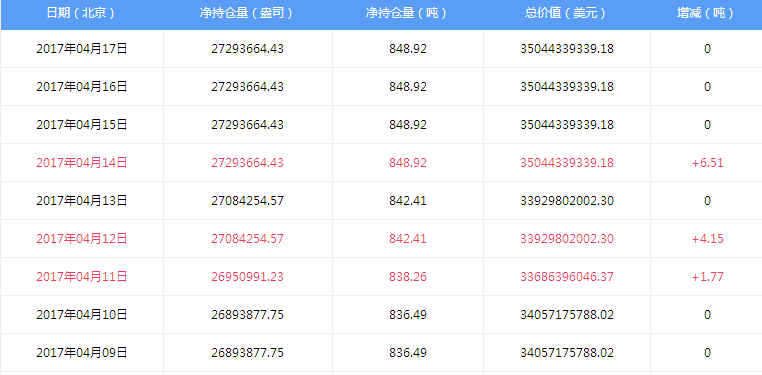Image resolution: width=762 pixels, height=375 pixels.
Task: Click the 净持仓量（吨）column header
Action: (407, 14)
